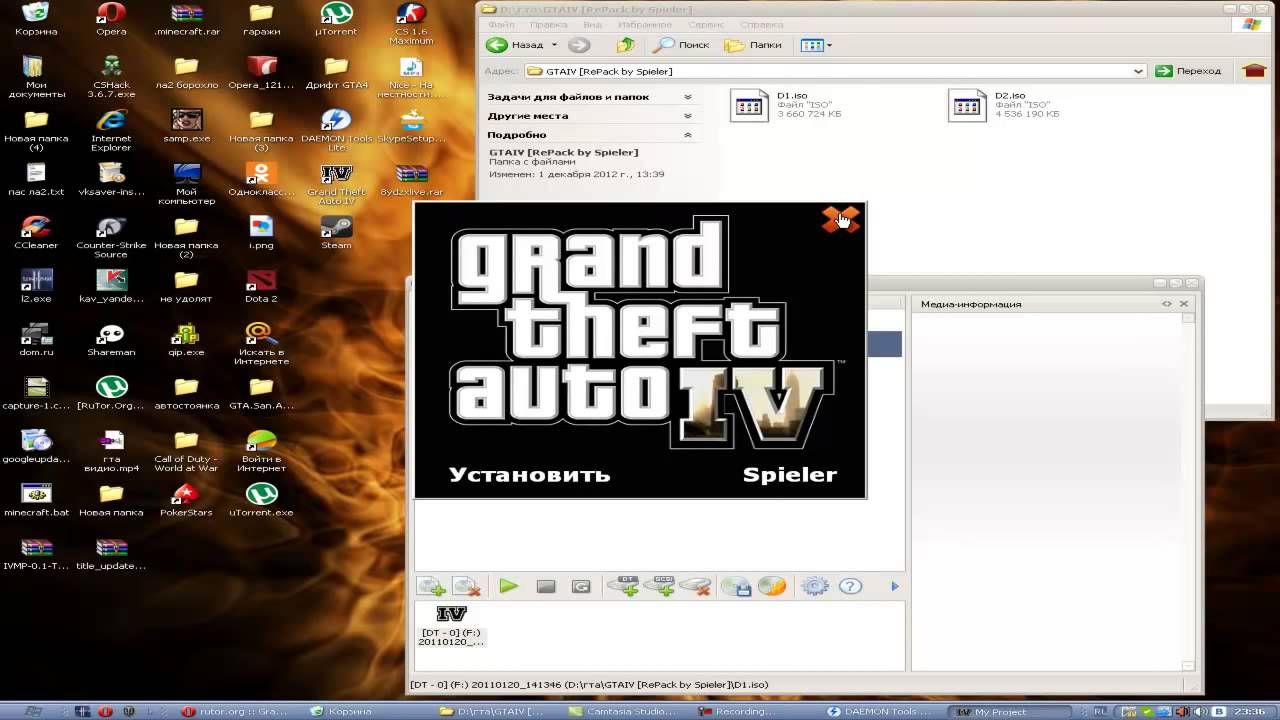Select the µTorrent desktop icon
1280x720 pixels.
tap(336, 19)
